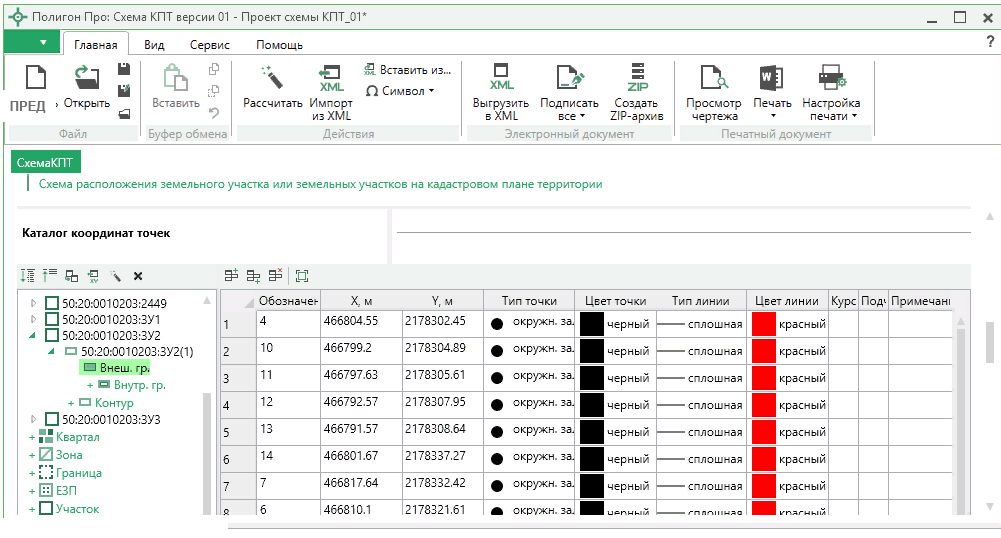Tick the checkbox for 50:20:0010203:2449

point(52,303)
